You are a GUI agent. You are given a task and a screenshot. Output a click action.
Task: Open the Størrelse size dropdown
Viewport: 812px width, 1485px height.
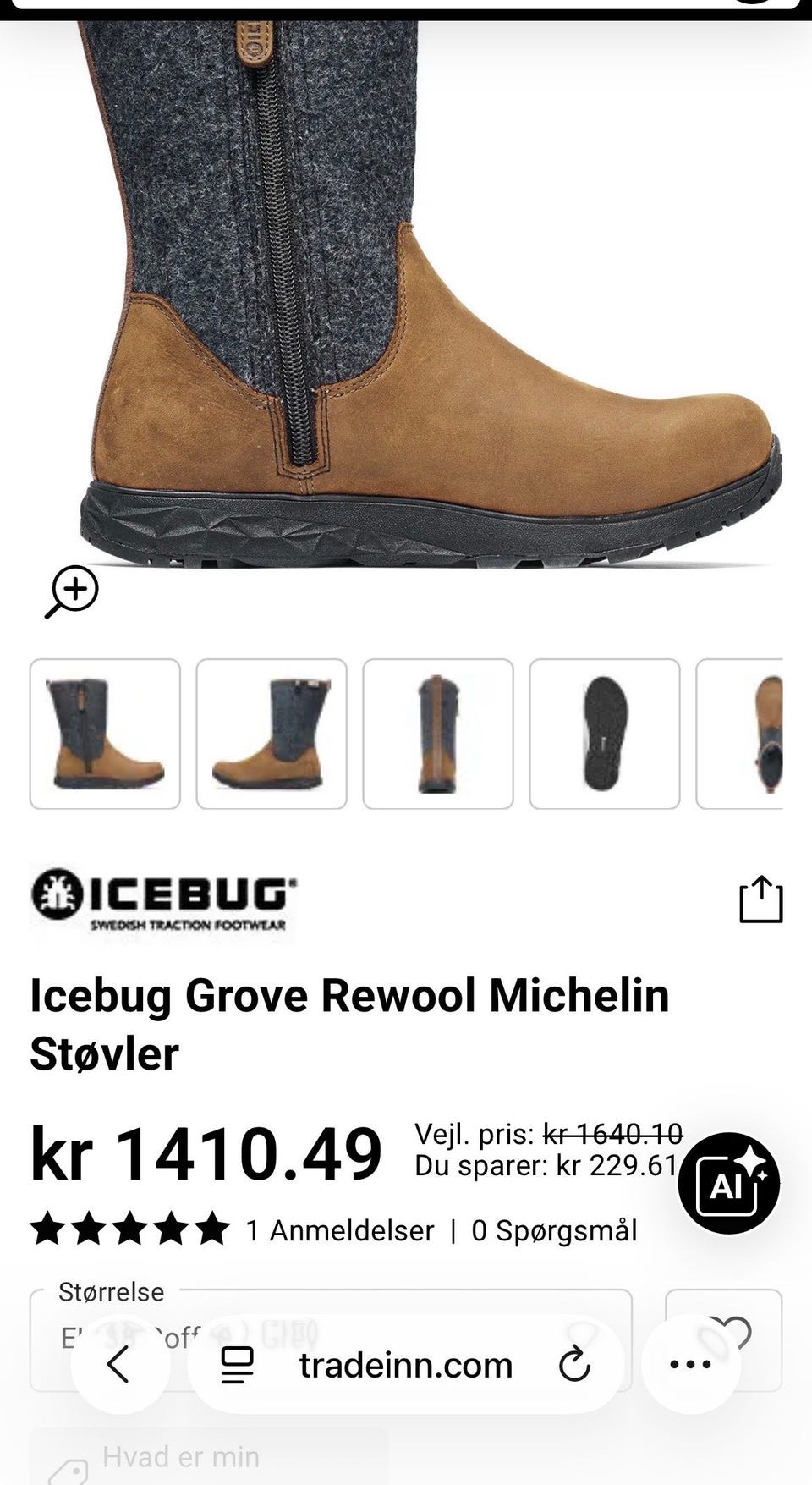(x=331, y=1339)
